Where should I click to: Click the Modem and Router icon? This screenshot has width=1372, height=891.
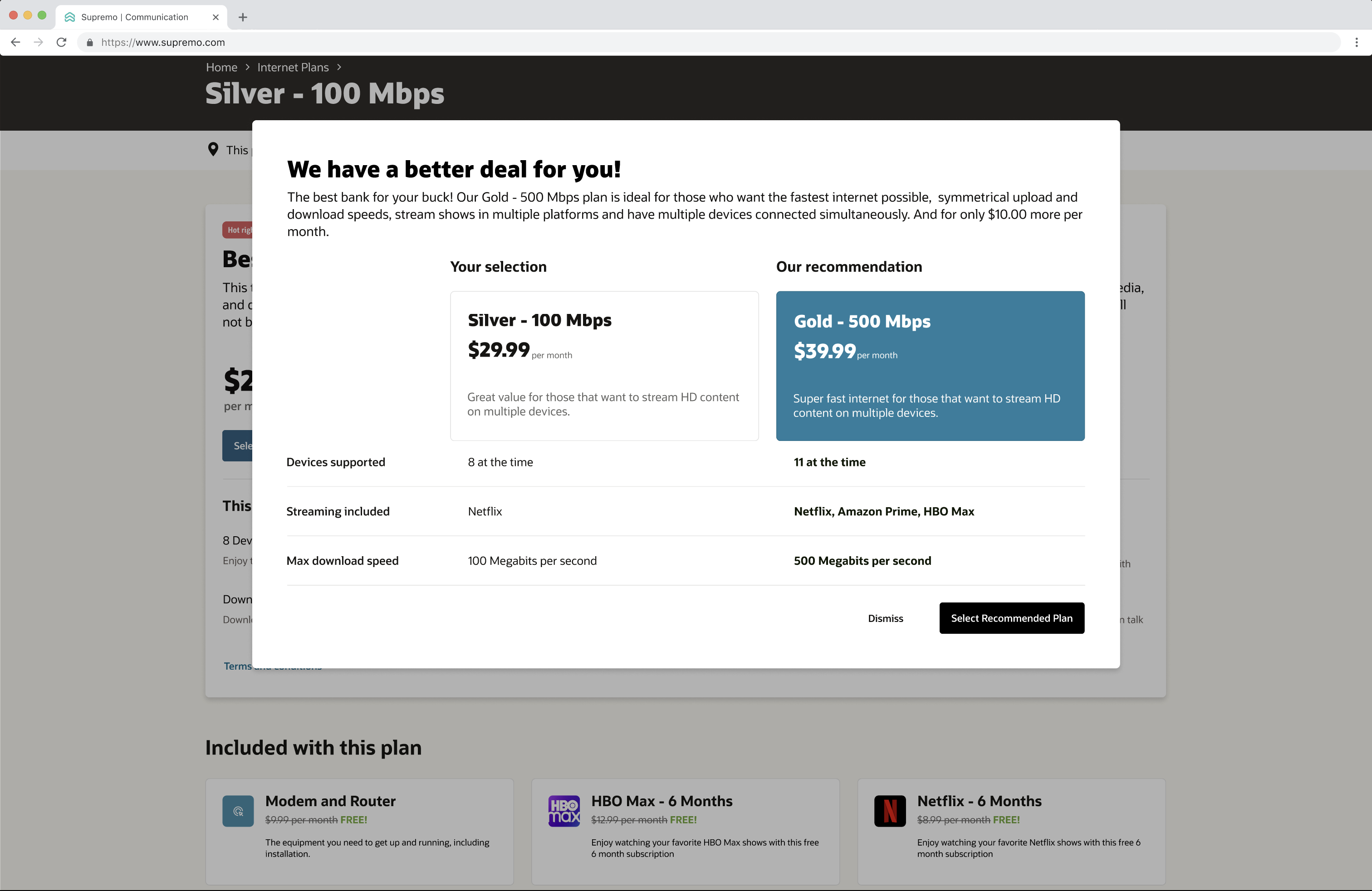(238, 811)
